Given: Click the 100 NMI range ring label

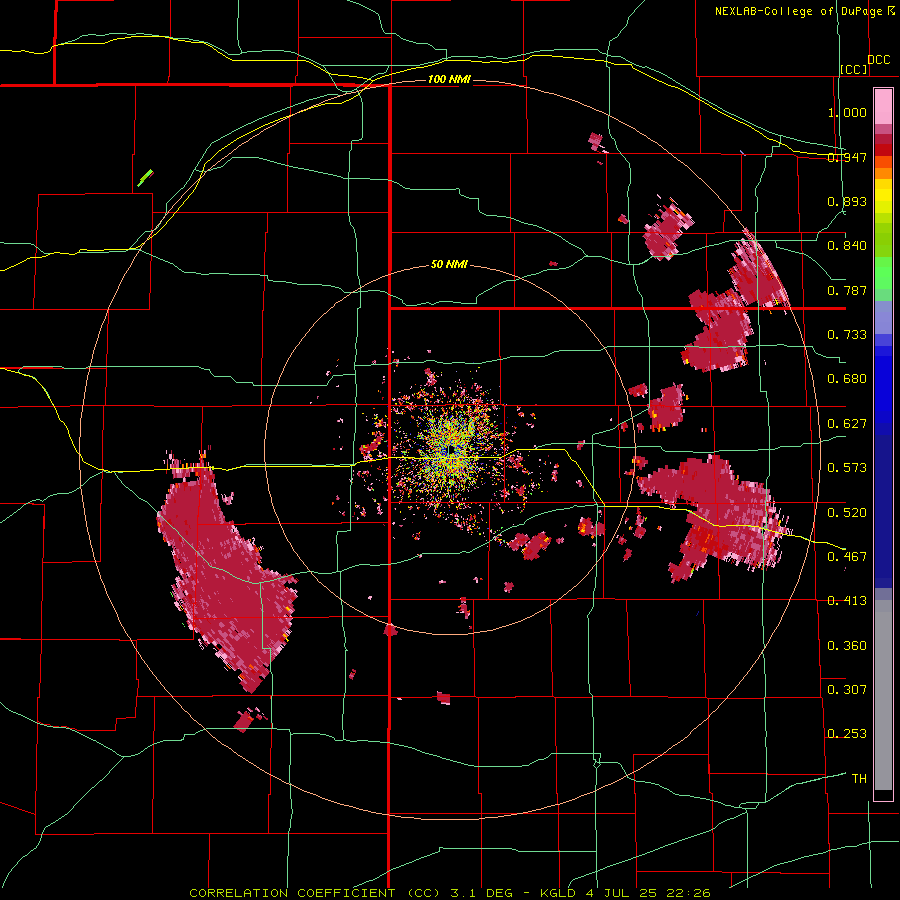Looking at the screenshot, I should [x=449, y=79].
